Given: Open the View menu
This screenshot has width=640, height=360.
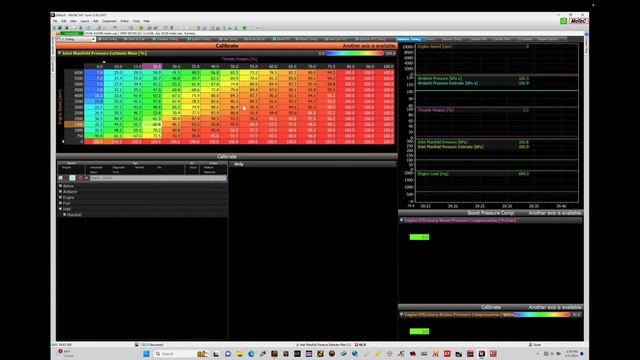Looking at the screenshot, I should (73, 21).
